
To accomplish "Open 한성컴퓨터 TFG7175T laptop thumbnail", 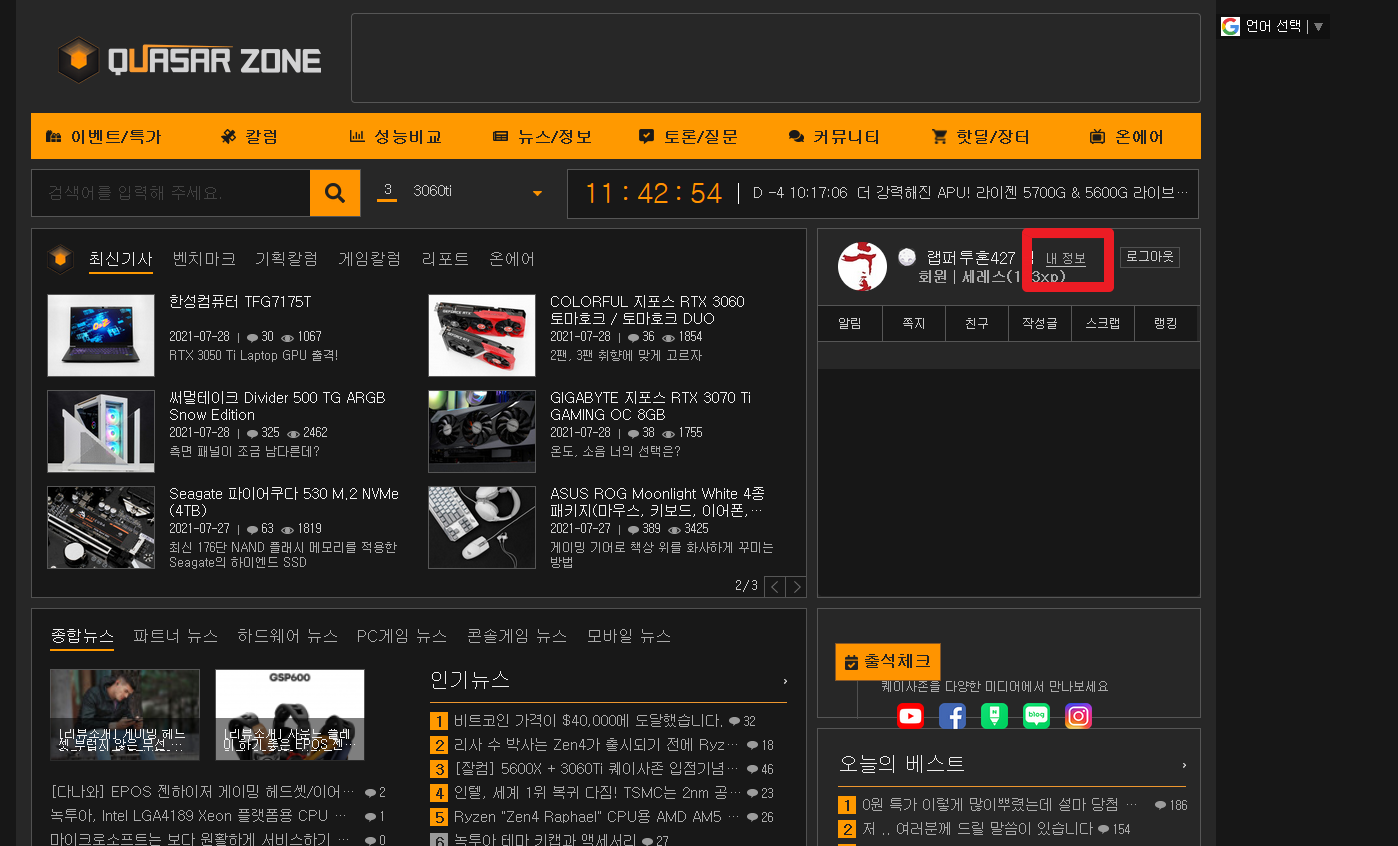I will 101,335.
